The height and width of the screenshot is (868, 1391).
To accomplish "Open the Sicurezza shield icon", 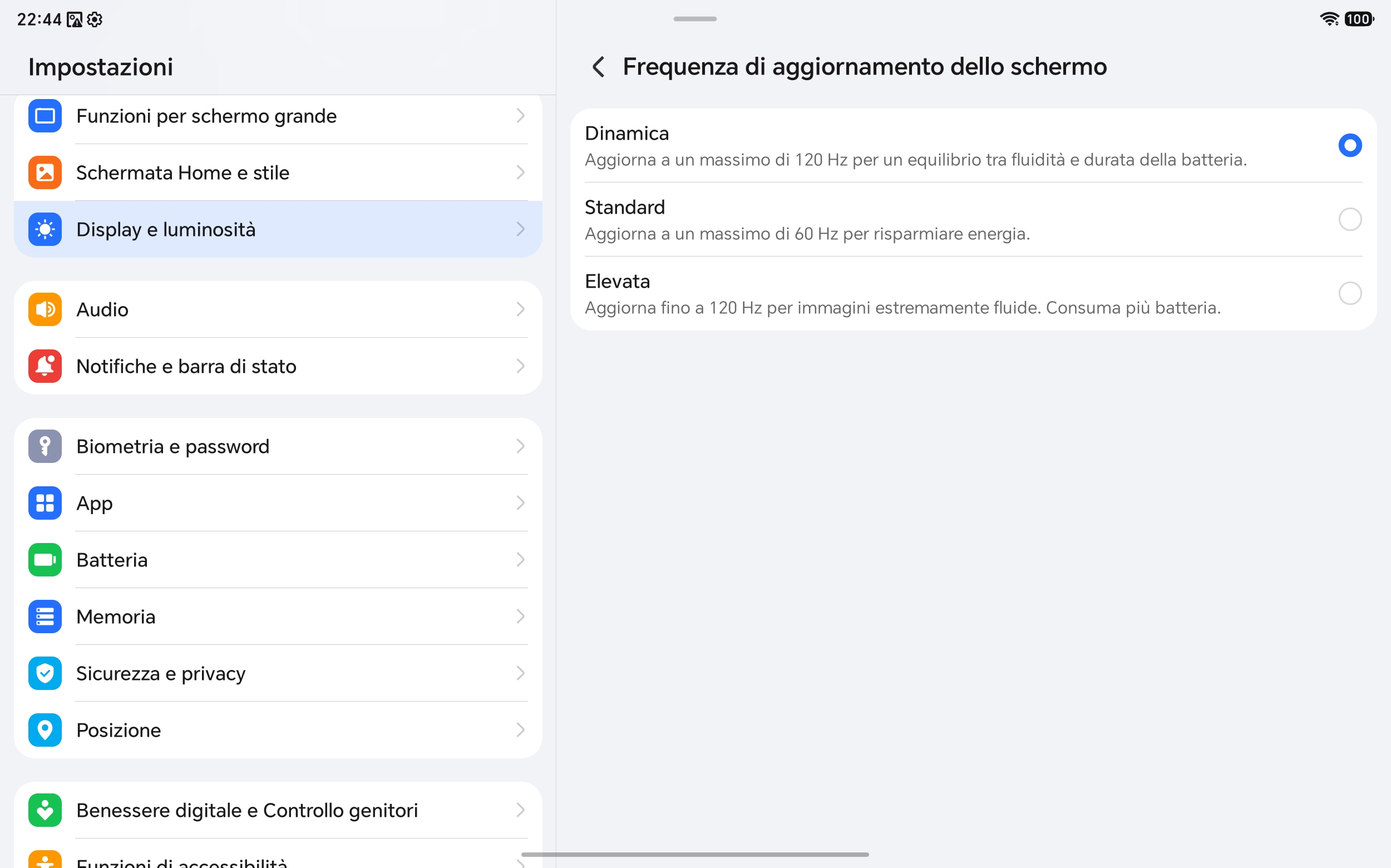I will tap(45, 673).
